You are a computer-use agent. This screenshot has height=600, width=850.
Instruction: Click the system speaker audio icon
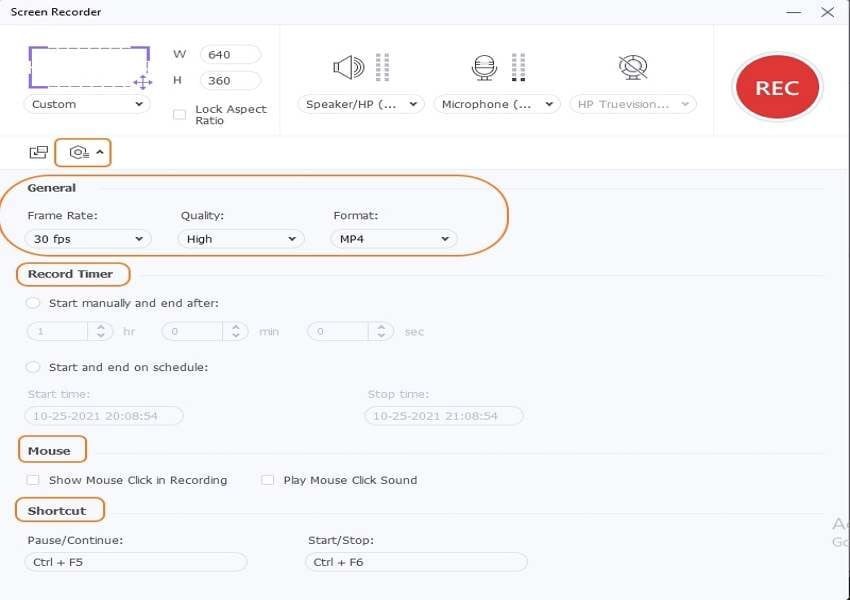click(x=349, y=68)
